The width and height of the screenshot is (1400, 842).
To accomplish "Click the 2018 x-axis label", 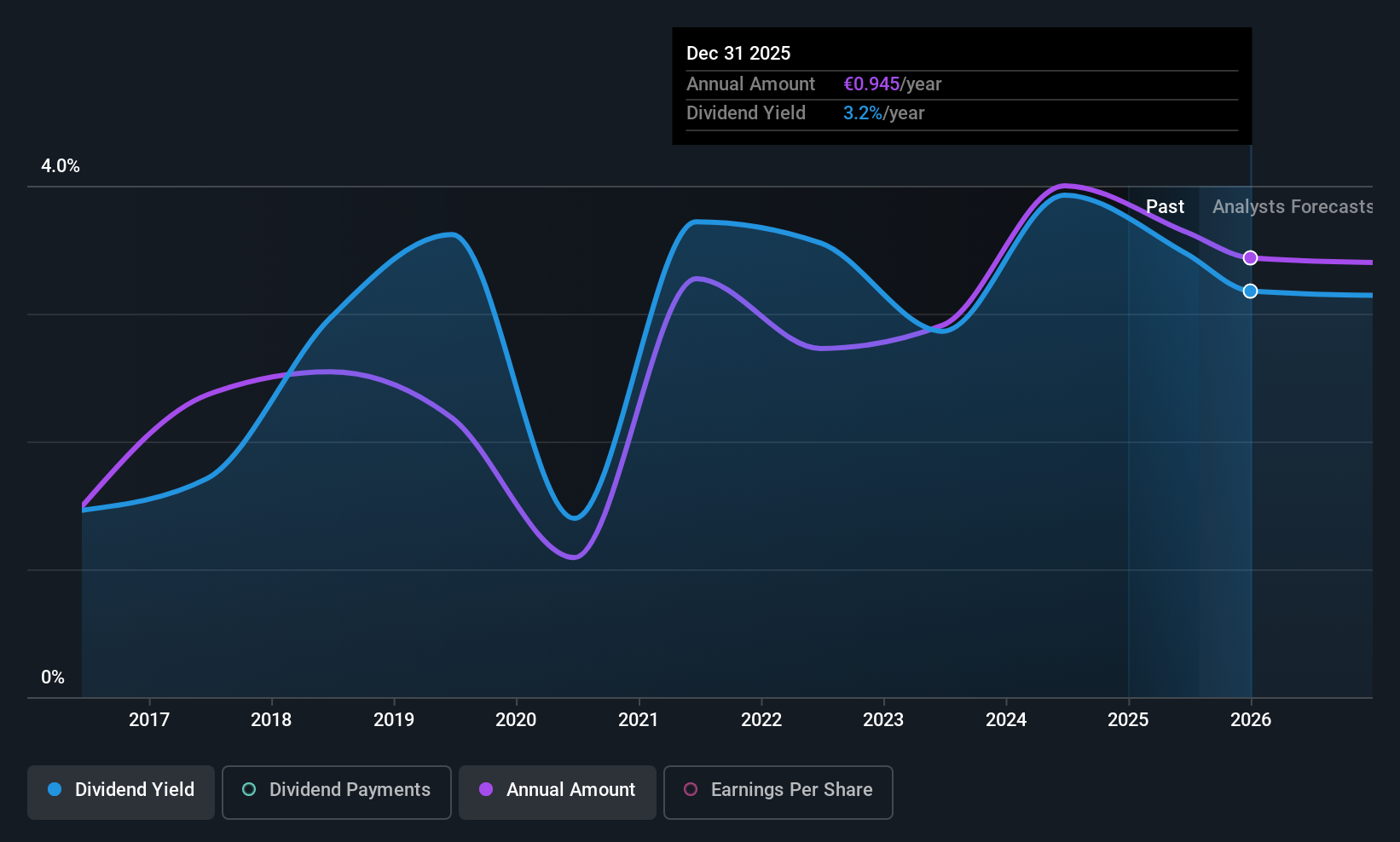I will [271, 719].
